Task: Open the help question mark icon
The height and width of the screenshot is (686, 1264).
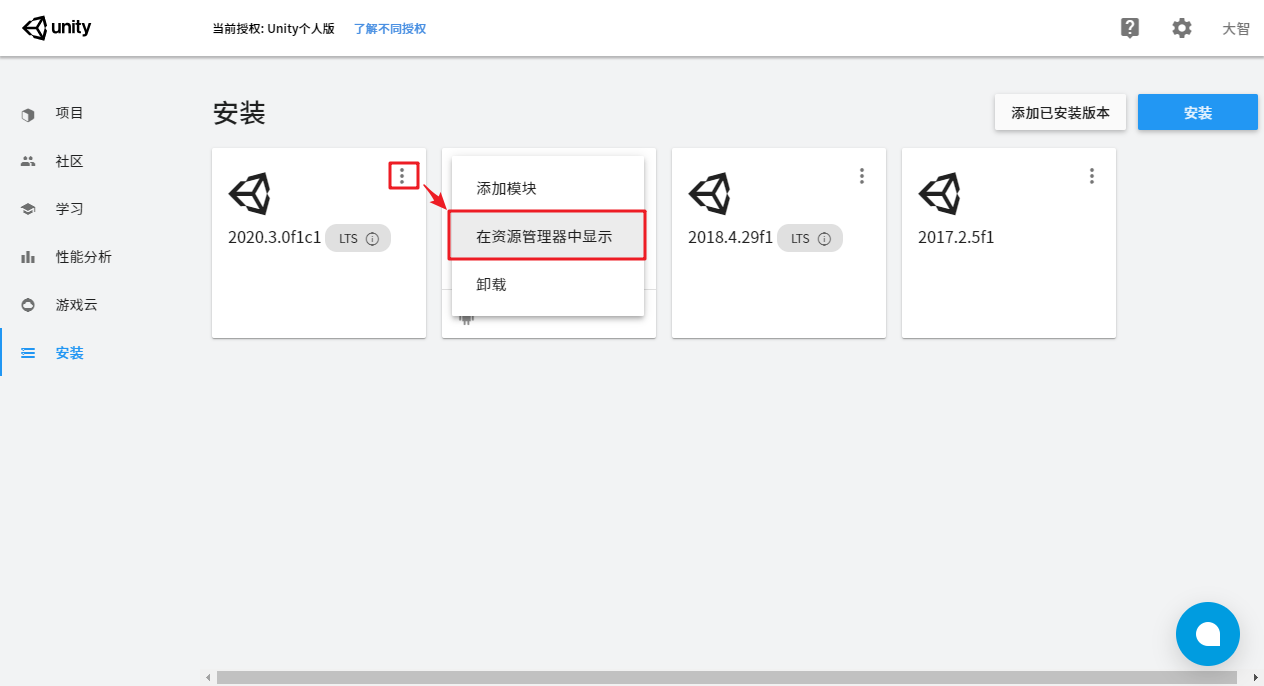Action: pyautogui.click(x=1130, y=28)
